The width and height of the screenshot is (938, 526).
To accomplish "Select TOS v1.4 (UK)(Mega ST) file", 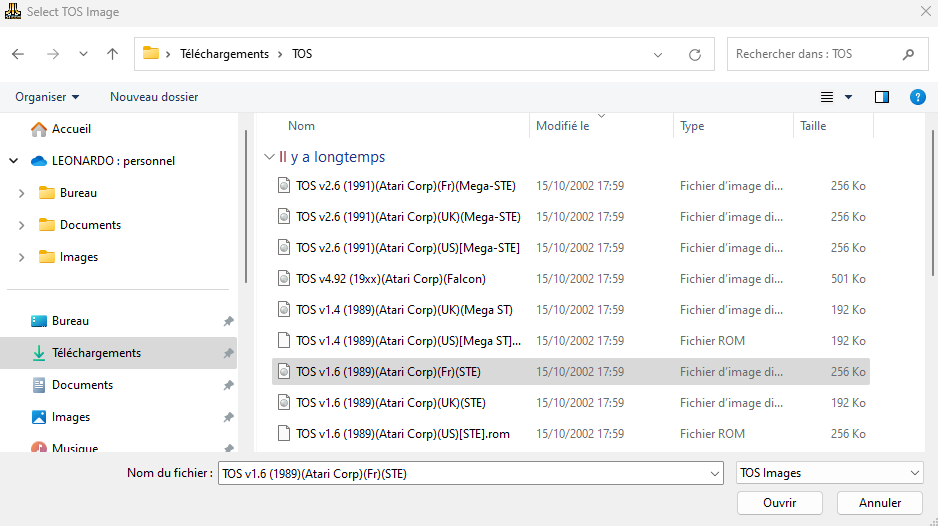I will point(571,310).
